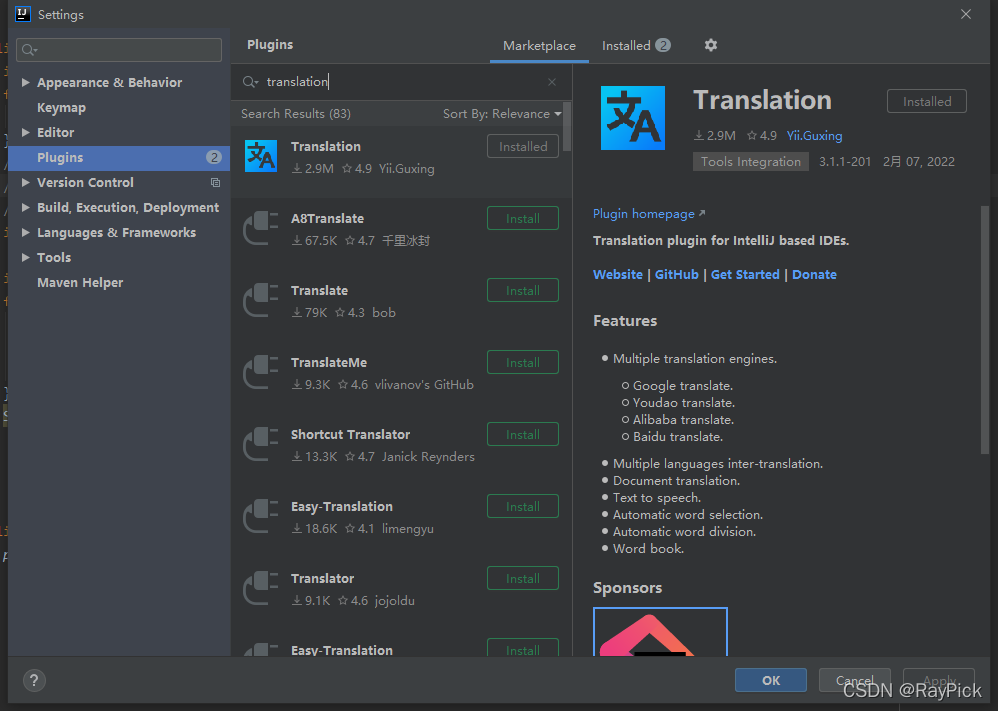
Task: Open the Sort By Relevance dropdown
Action: (x=502, y=114)
